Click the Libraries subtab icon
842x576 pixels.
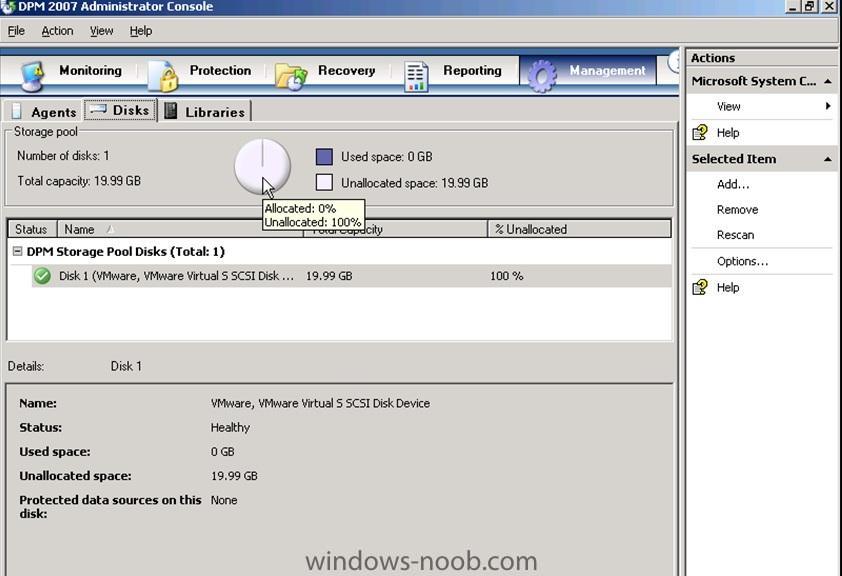pos(170,111)
